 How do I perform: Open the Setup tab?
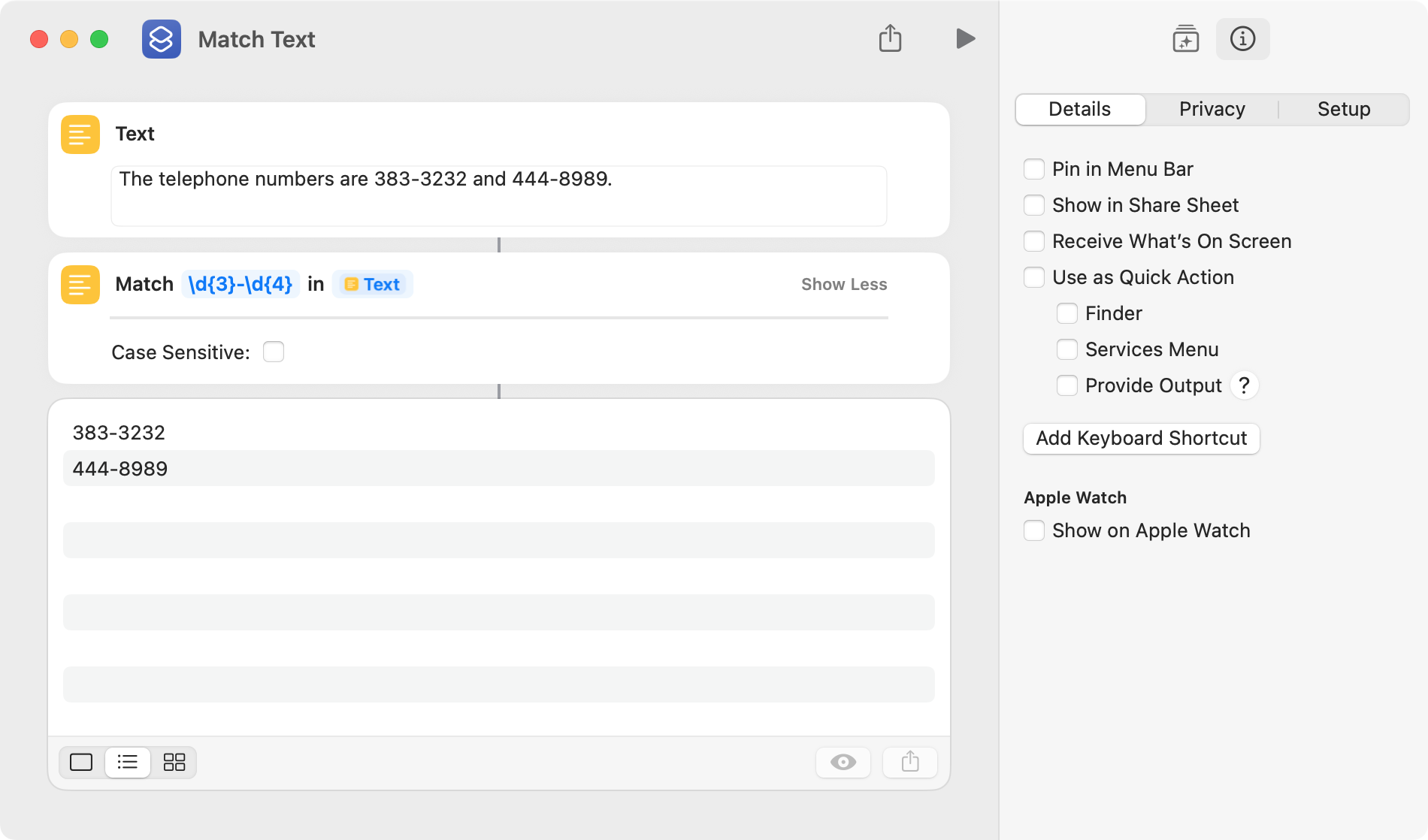1344,109
